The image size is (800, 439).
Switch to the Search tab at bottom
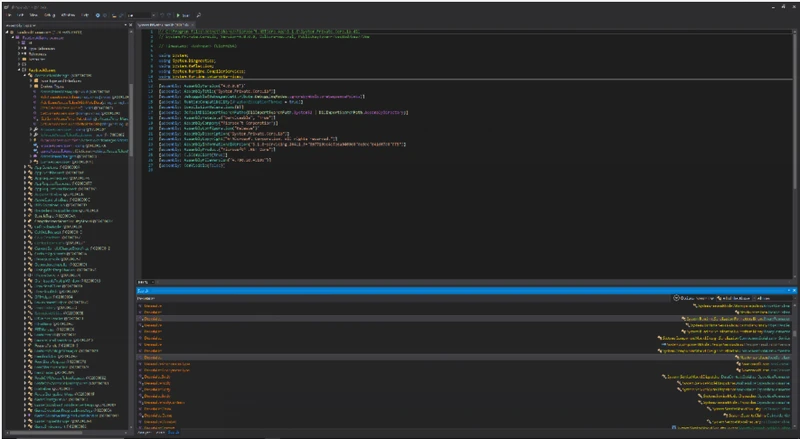click(x=173, y=432)
